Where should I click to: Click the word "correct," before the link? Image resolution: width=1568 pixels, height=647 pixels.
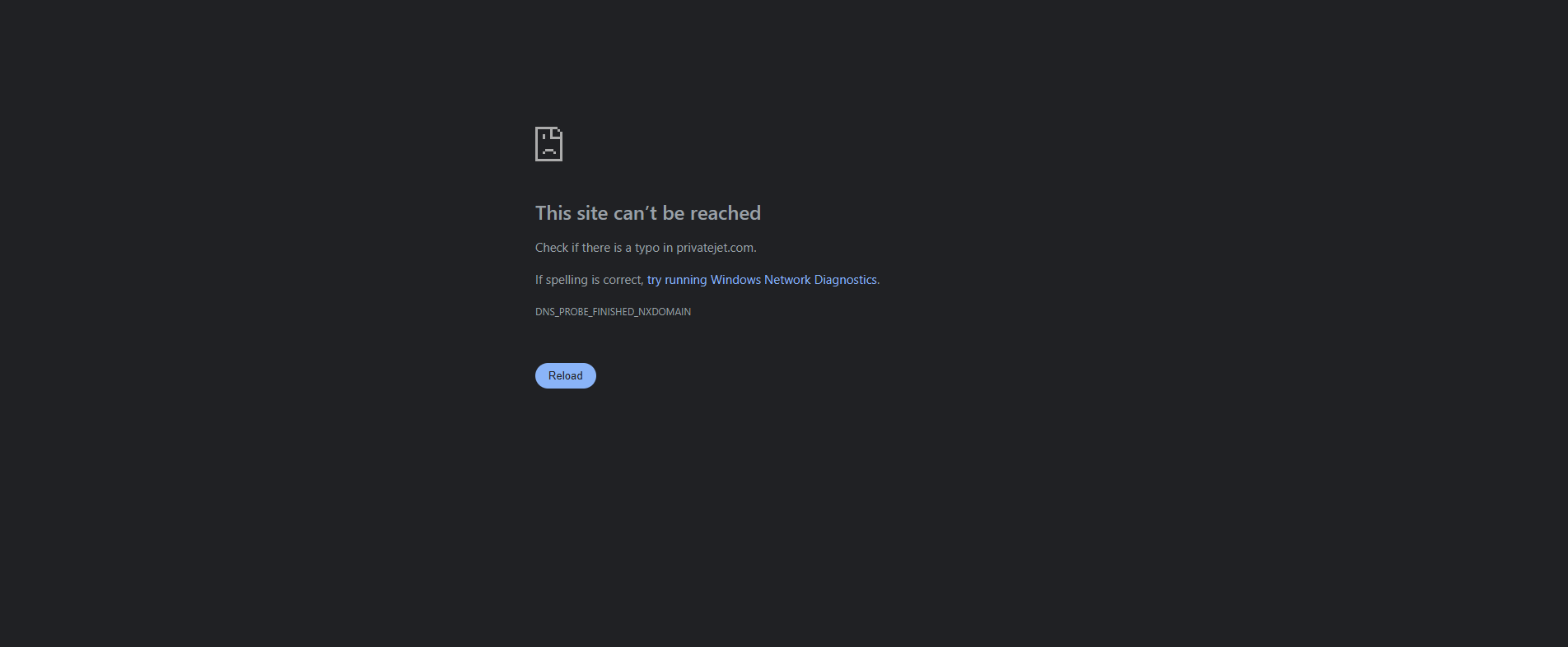[623, 280]
